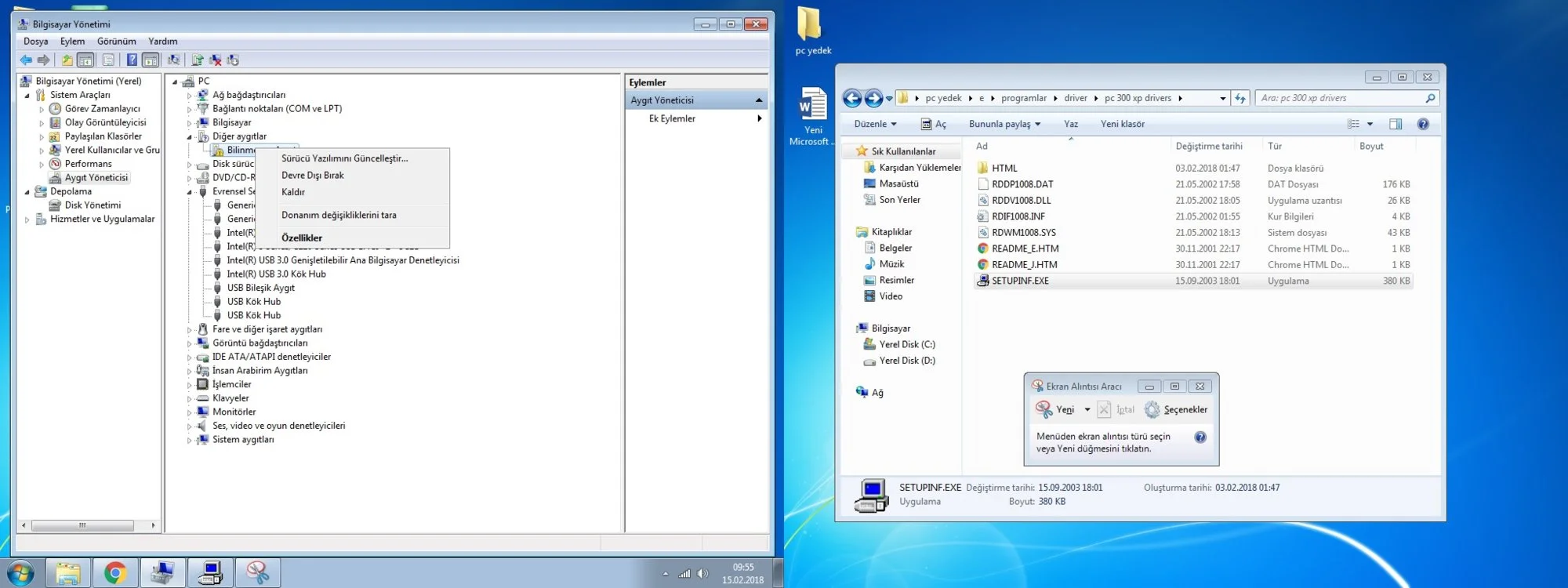Toggle the show/hide console tree button
Viewport: 1568px width, 588px height.
[x=85, y=60]
